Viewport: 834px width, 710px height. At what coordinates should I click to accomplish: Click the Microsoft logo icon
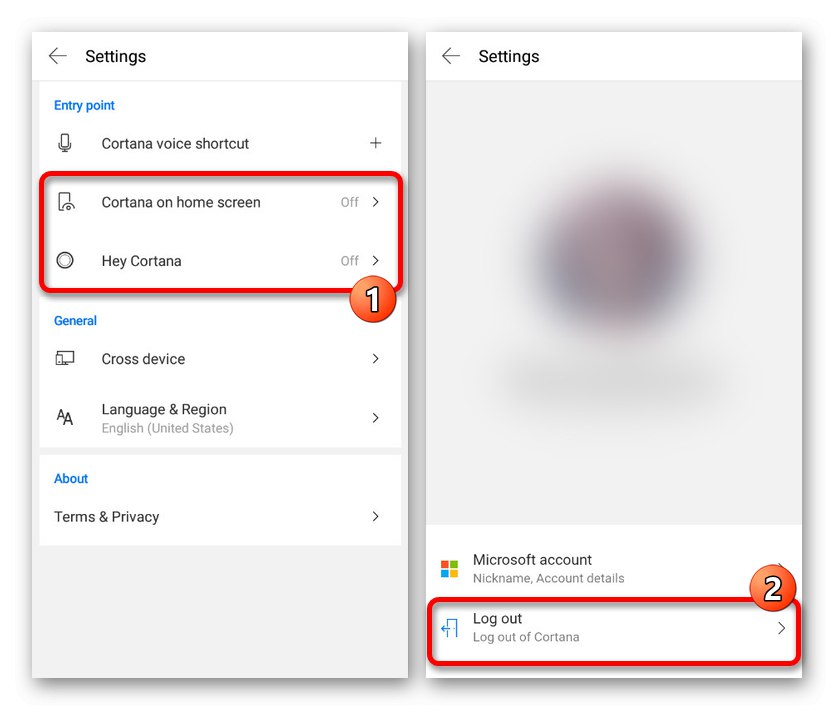coord(450,569)
